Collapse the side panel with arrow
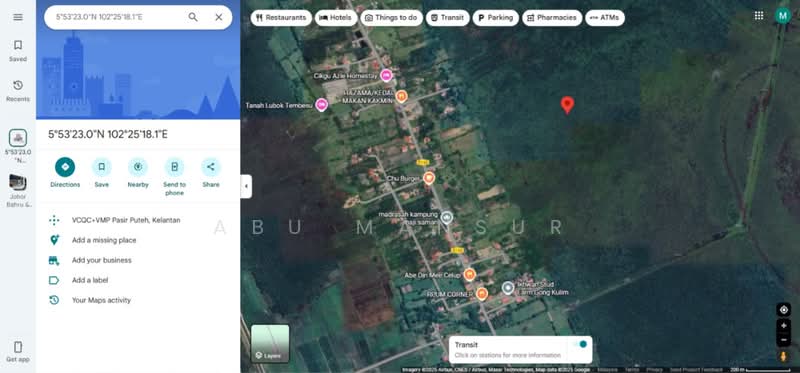The height and width of the screenshot is (373, 800). [246, 186]
